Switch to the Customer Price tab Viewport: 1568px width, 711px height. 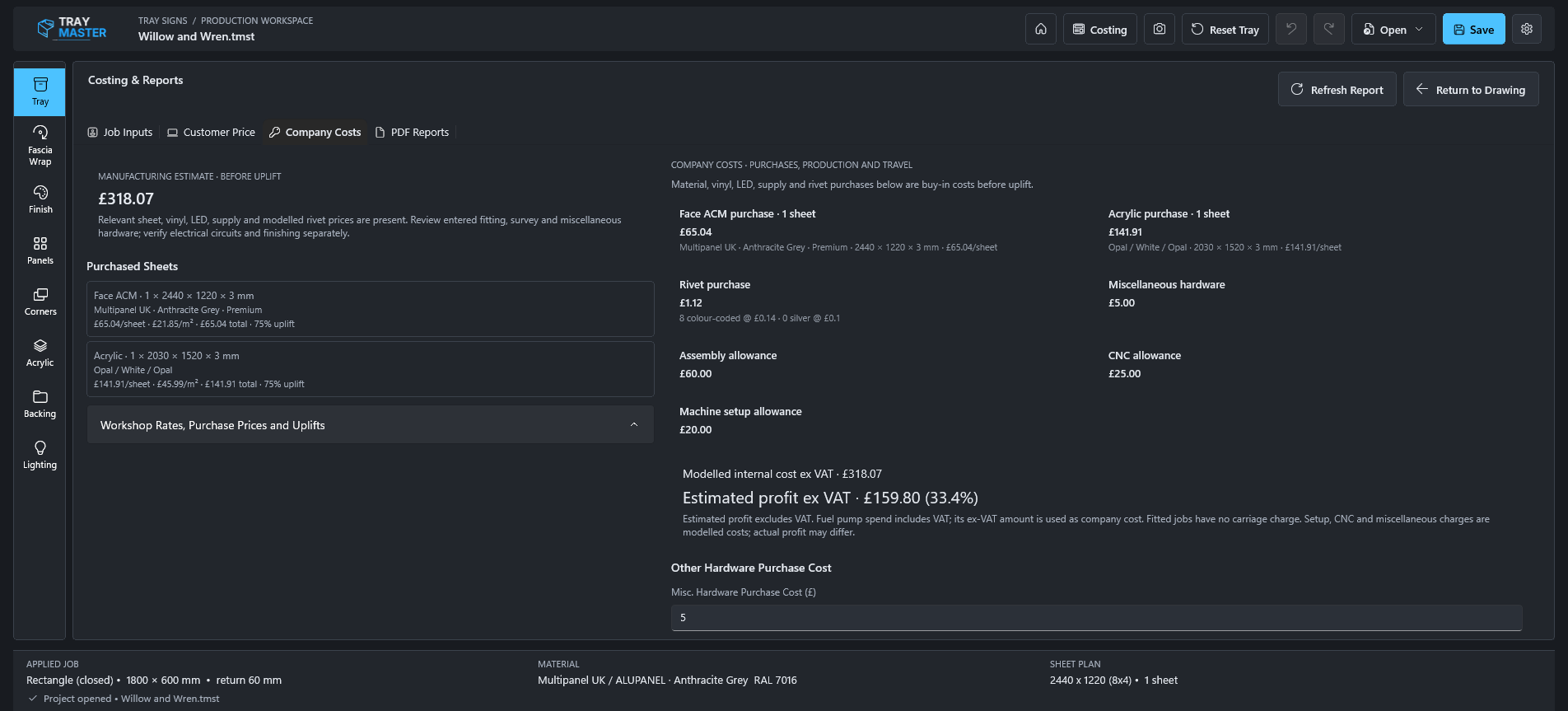(x=212, y=132)
